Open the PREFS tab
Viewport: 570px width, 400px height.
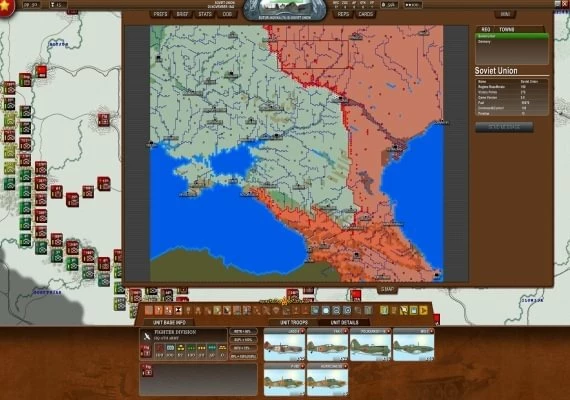pos(160,14)
